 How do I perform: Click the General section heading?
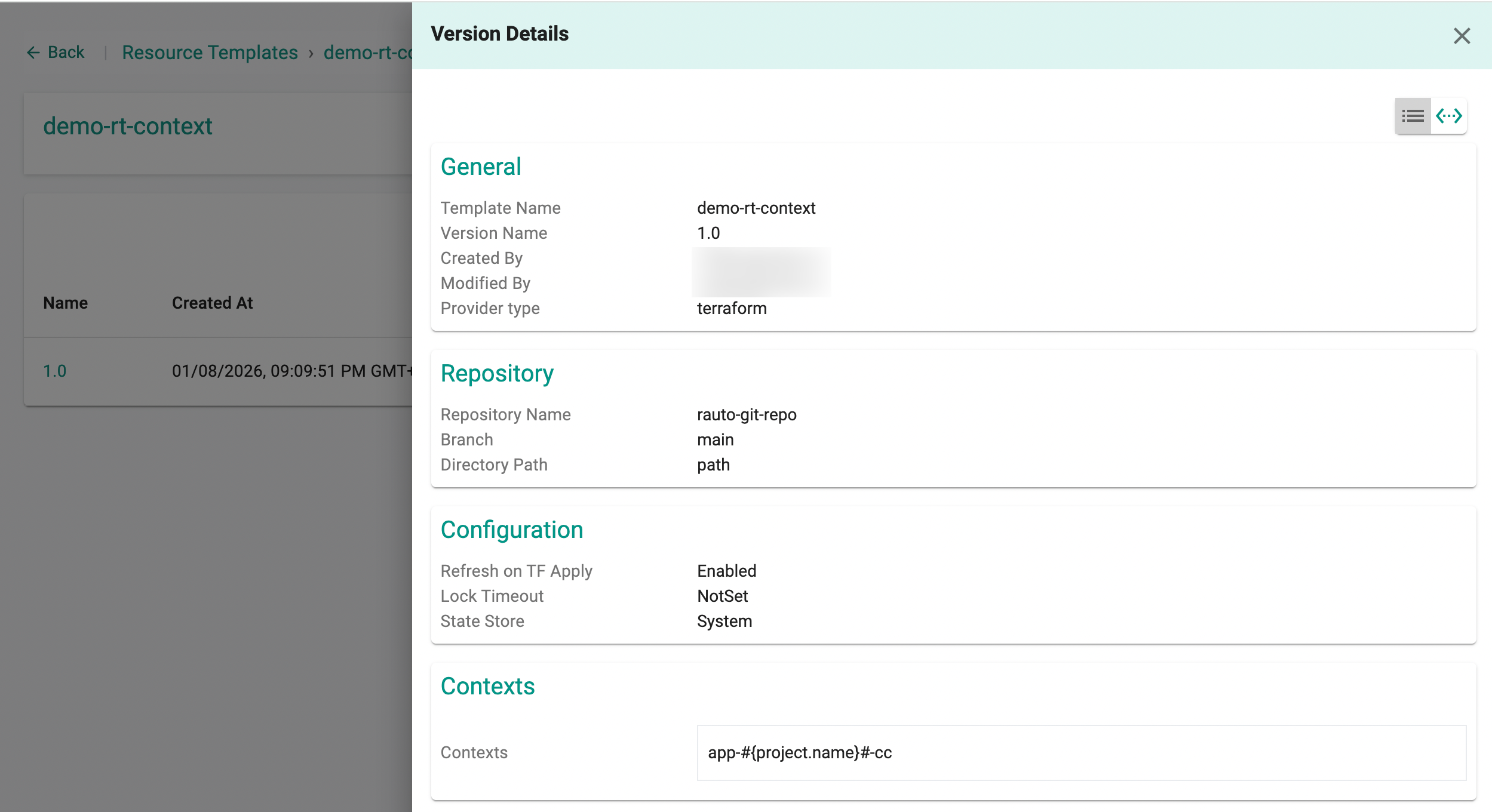click(x=480, y=167)
